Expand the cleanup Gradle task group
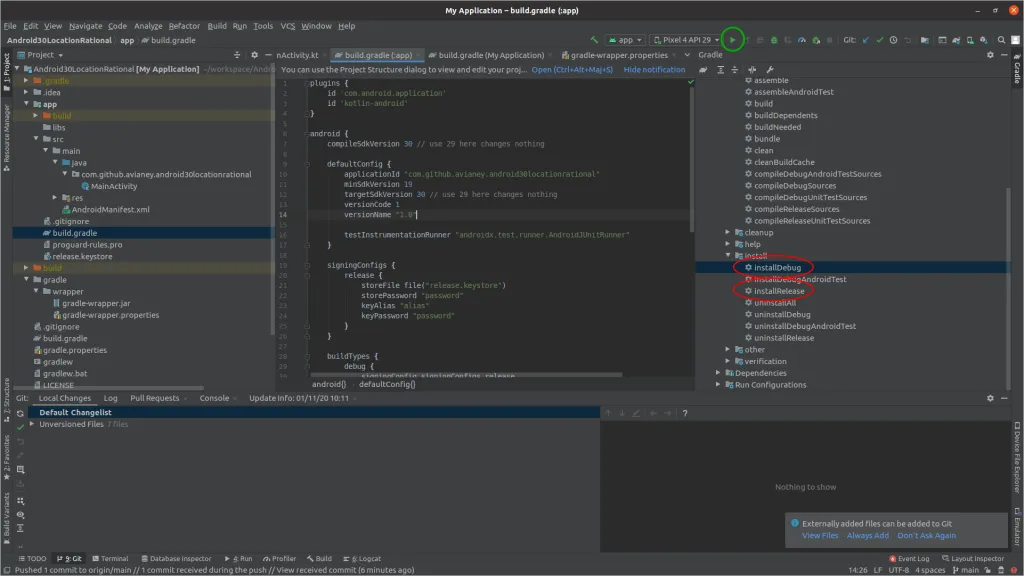This screenshot has width=1024, height=576. 728,232
